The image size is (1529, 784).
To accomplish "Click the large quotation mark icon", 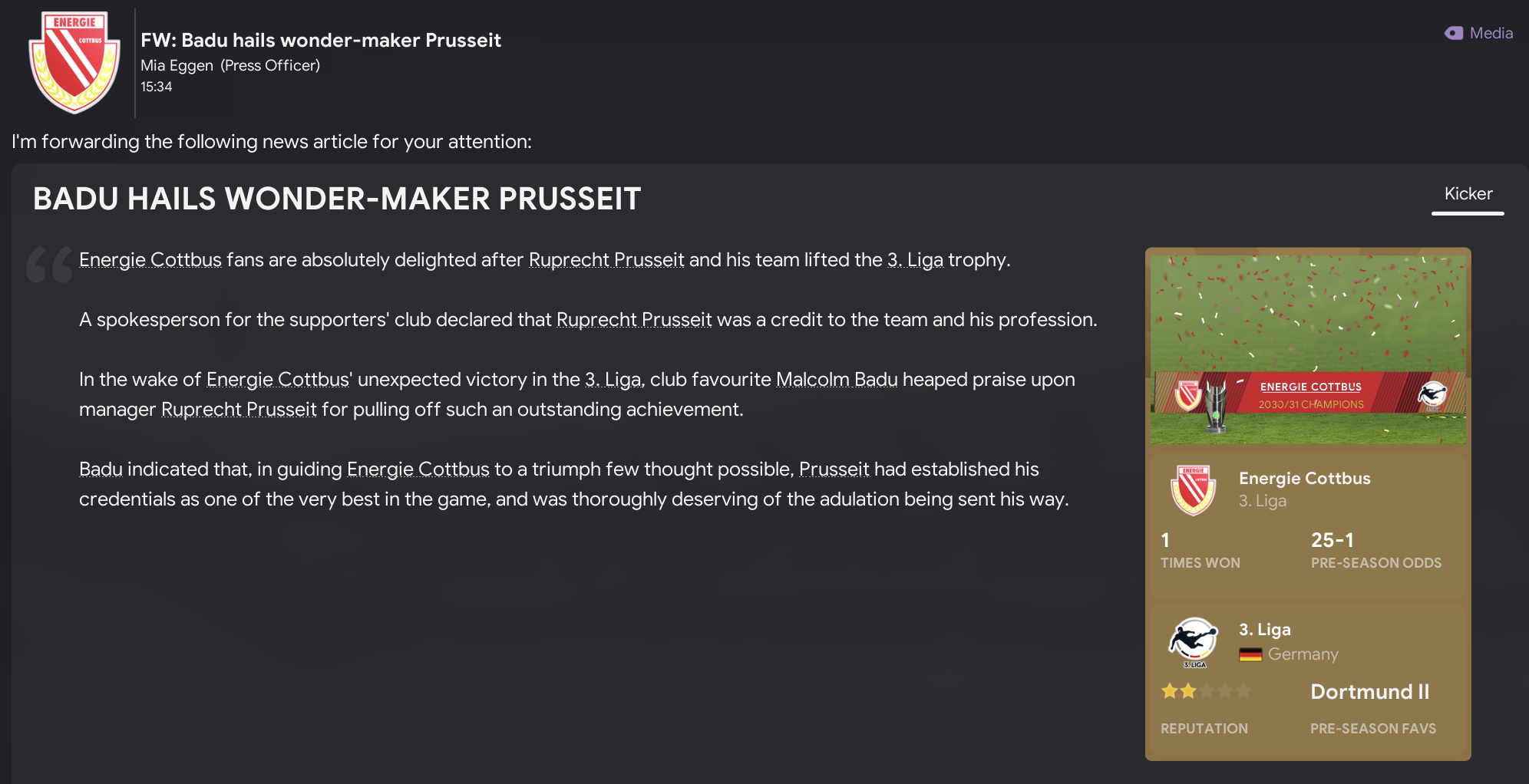I will click(x=49, y=265).
